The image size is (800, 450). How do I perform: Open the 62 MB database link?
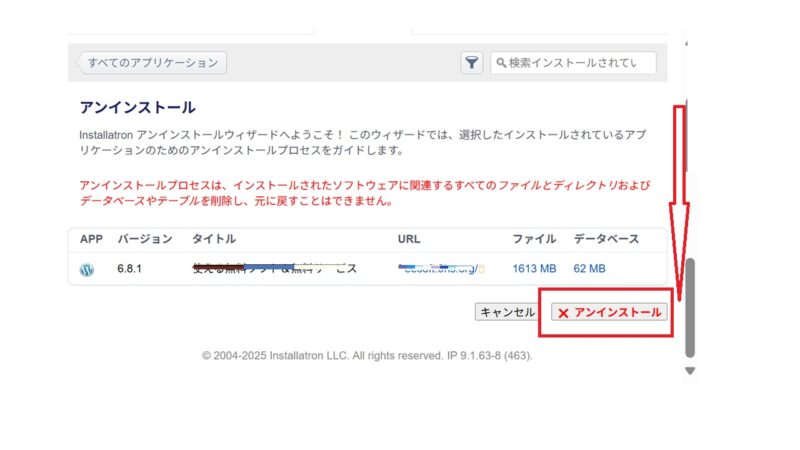coord(589,269)
